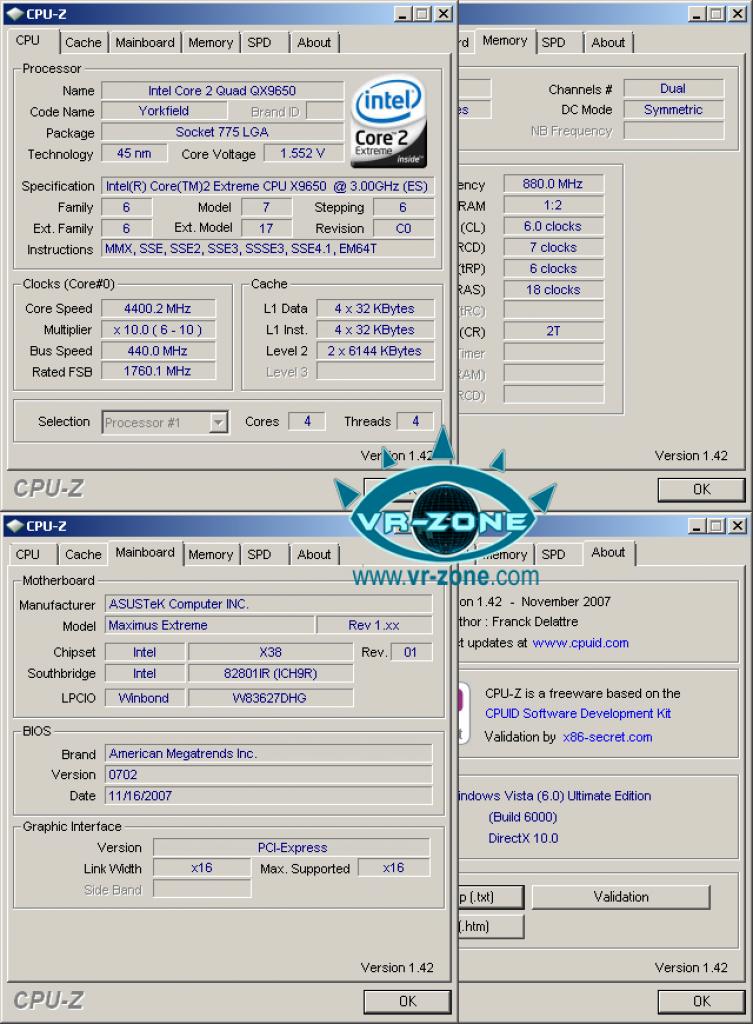Click the Chipset model field X38
This screenshot has width=753, height=1024.
pos(270,652)
